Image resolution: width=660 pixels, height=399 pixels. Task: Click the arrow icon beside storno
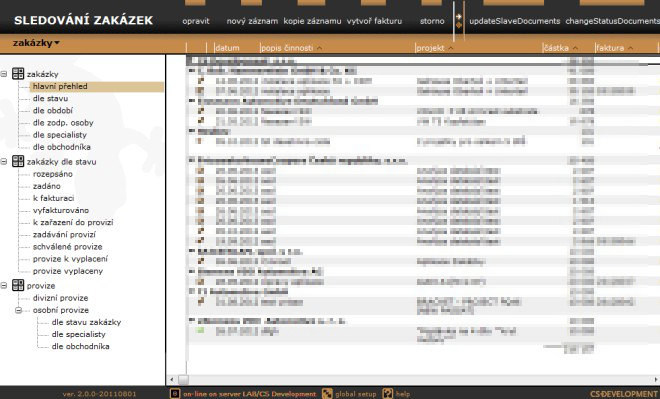coord(458,17)
